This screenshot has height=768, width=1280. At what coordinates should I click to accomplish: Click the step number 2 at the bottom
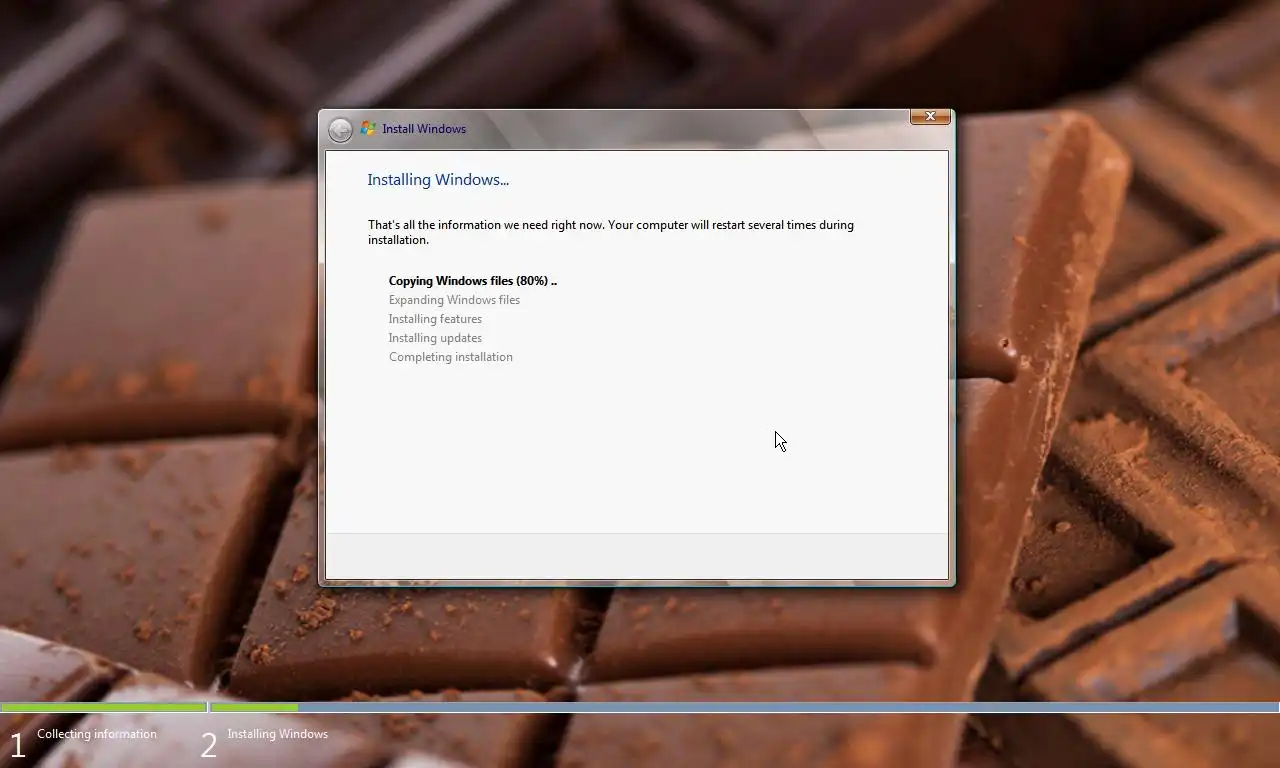click(208, 745)
